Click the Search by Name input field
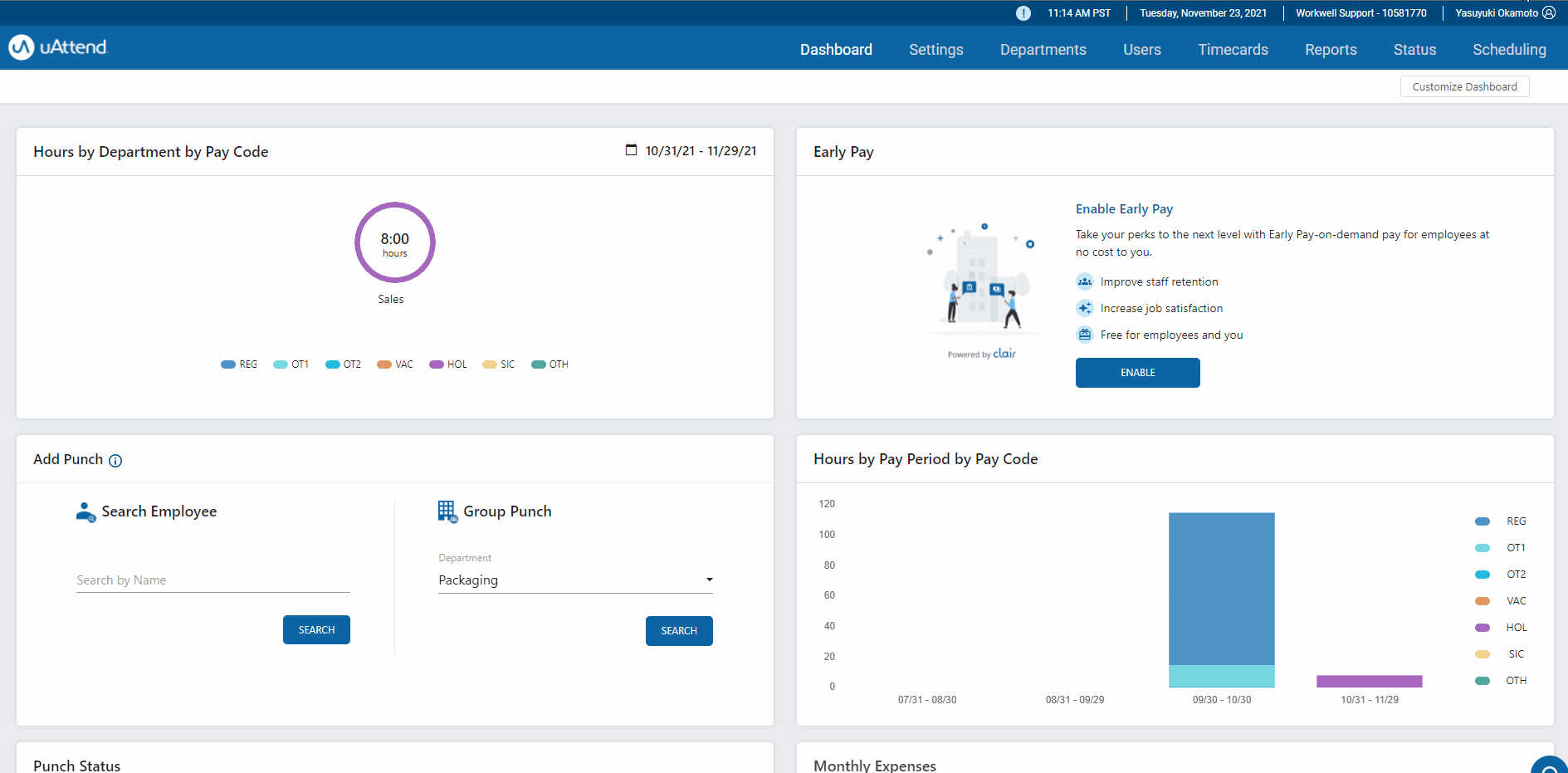Viewport: 1568px width, 773px height. click(x=212, y=580)
